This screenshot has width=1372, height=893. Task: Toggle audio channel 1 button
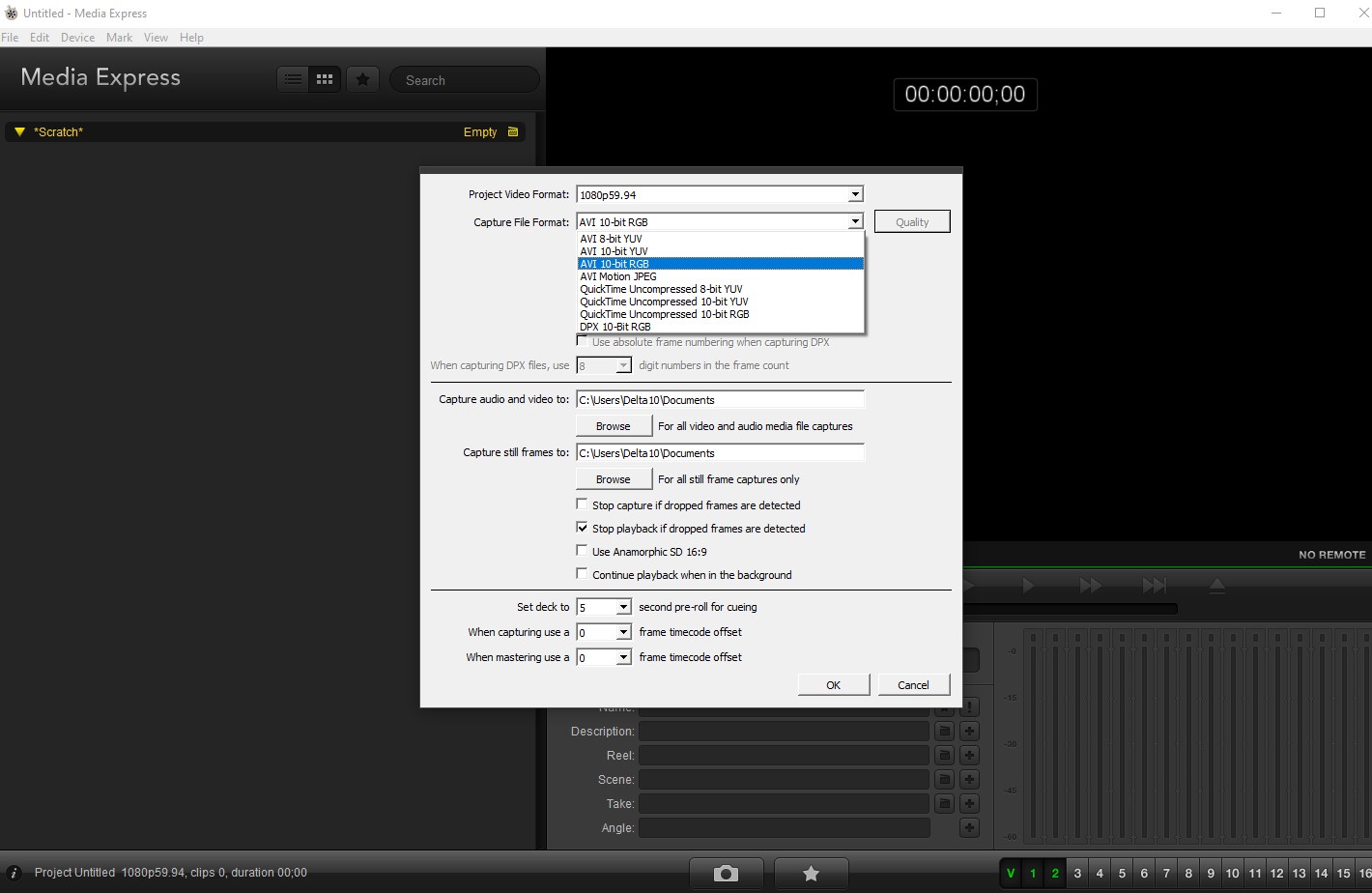click(1033, 874)
